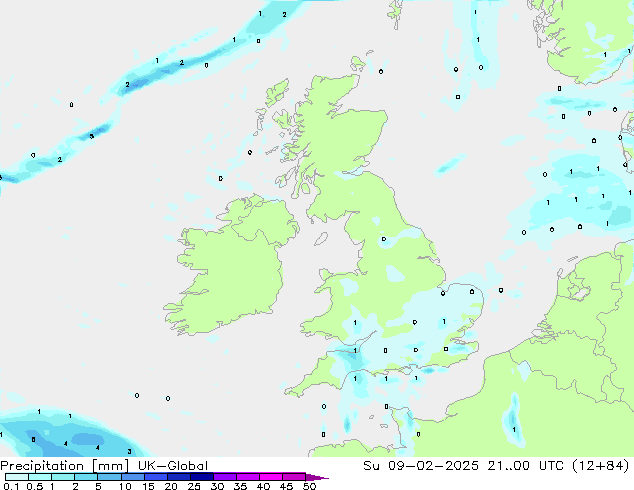Click the '21..00 UTC' time text
Image resolution: width=634 pixels, height=490 pixels.
[526, 466]
